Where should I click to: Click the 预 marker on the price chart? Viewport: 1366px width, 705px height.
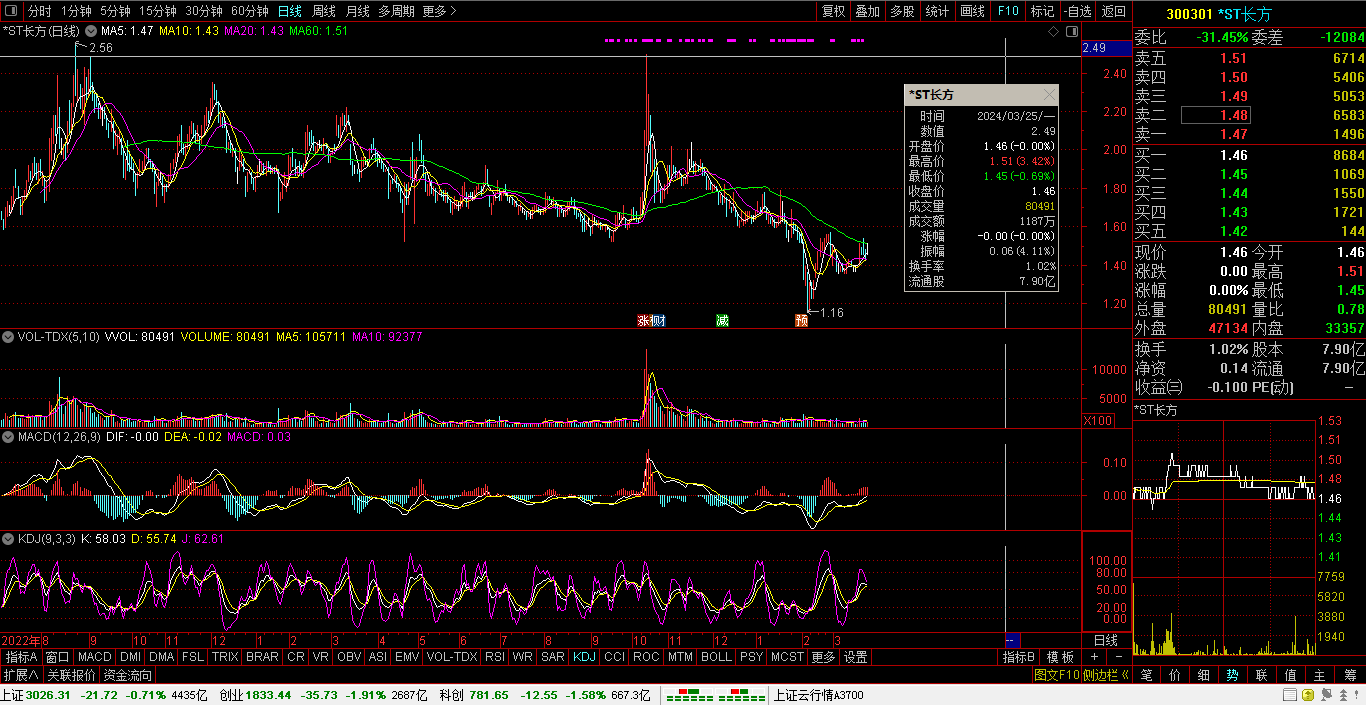tap(801, 321)
